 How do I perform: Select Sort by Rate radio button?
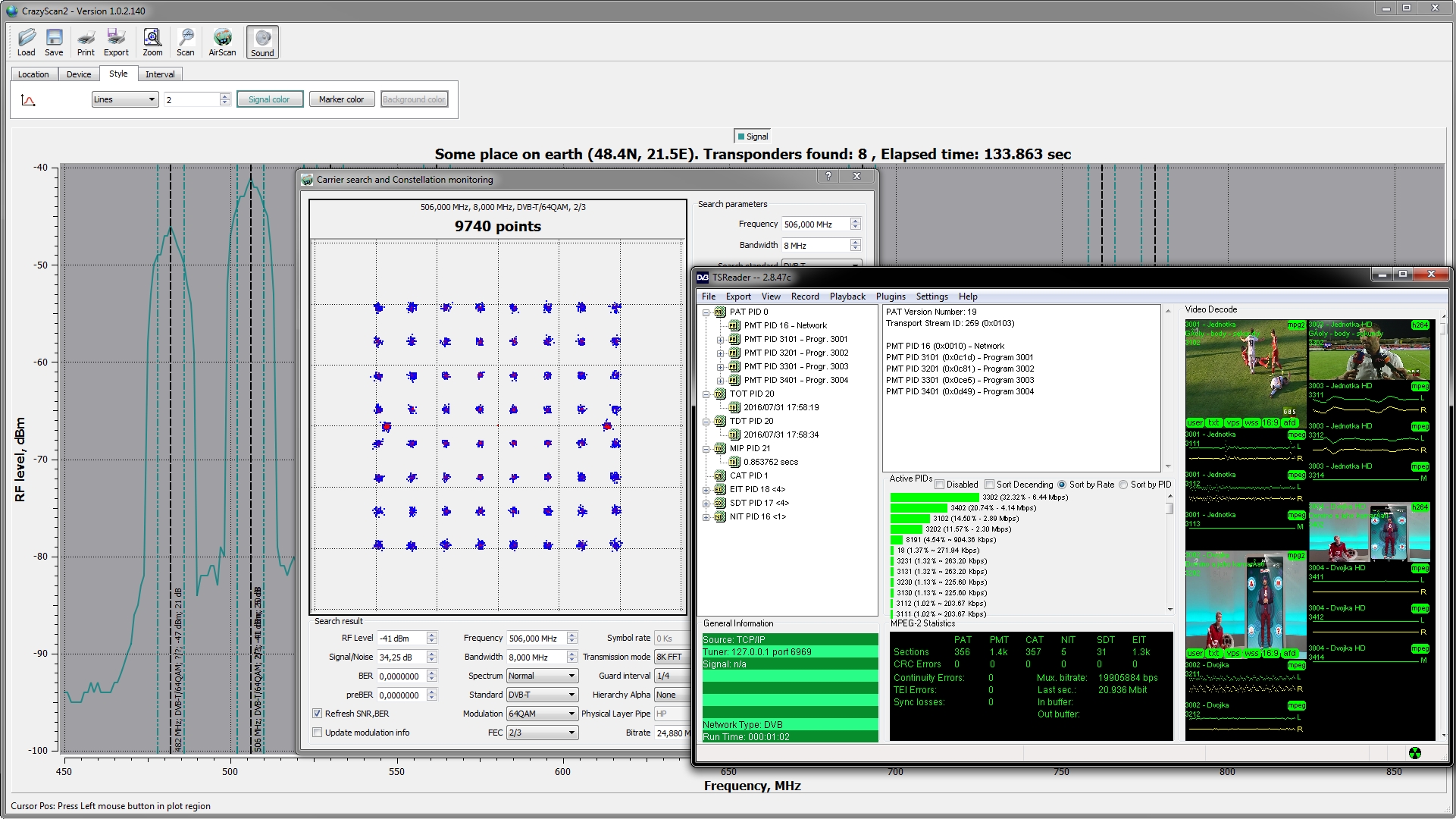coord(1062,485)
